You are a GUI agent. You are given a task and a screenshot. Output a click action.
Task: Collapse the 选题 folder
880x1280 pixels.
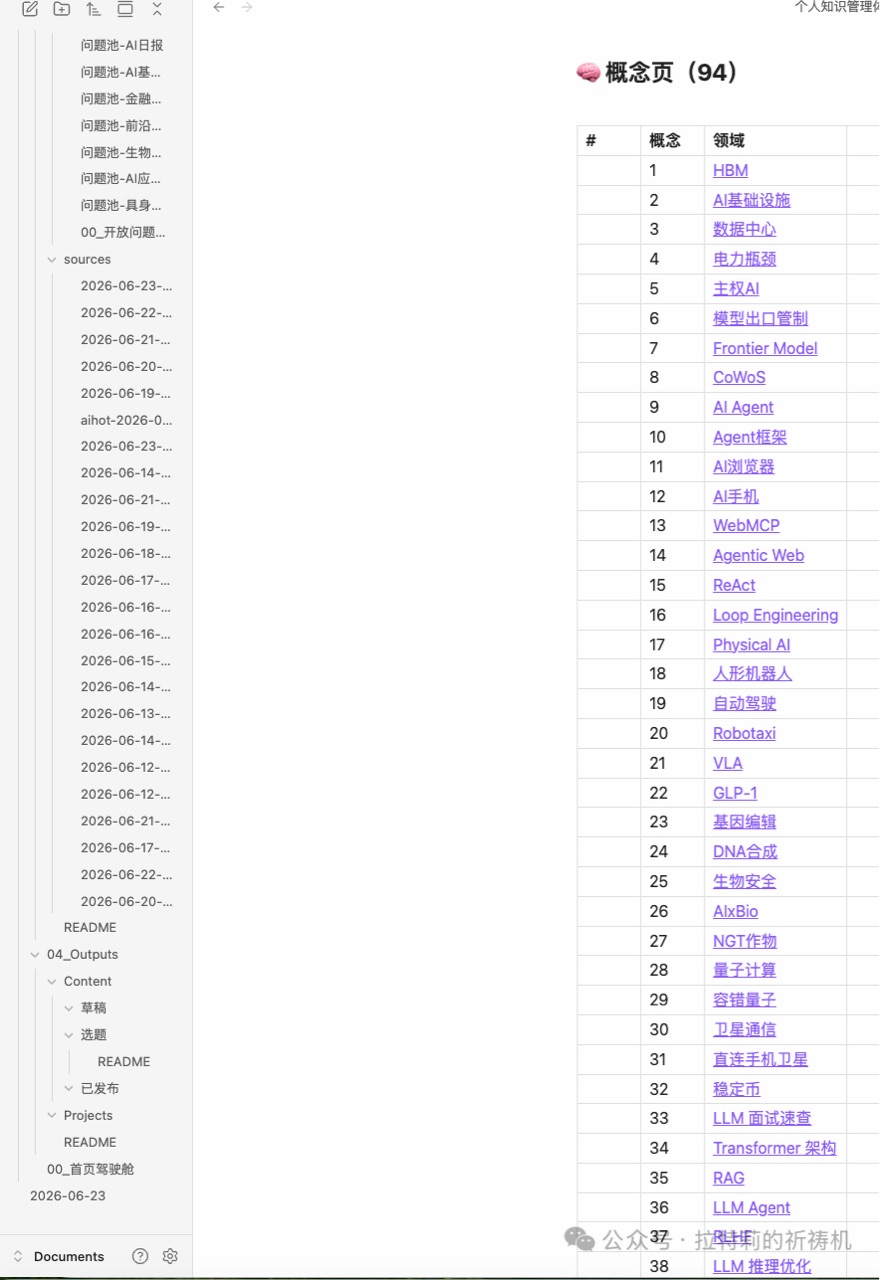pyautogui.click(x=69, y=1035)
